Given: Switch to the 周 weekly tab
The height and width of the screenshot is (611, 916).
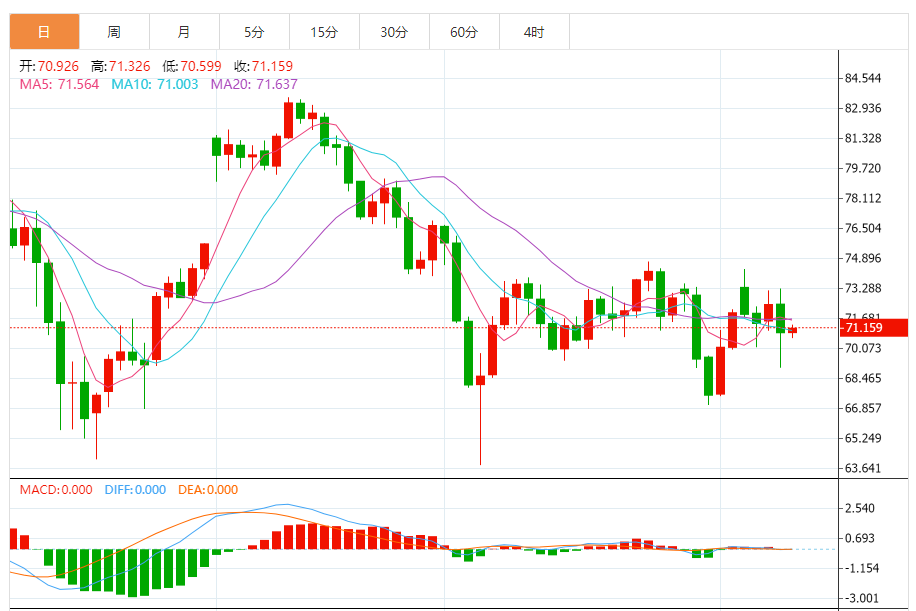Looking at the screenshot, I should pos(114,32).
